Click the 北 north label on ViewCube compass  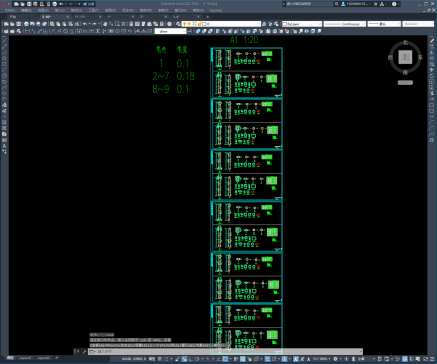[x=406, y=42]
